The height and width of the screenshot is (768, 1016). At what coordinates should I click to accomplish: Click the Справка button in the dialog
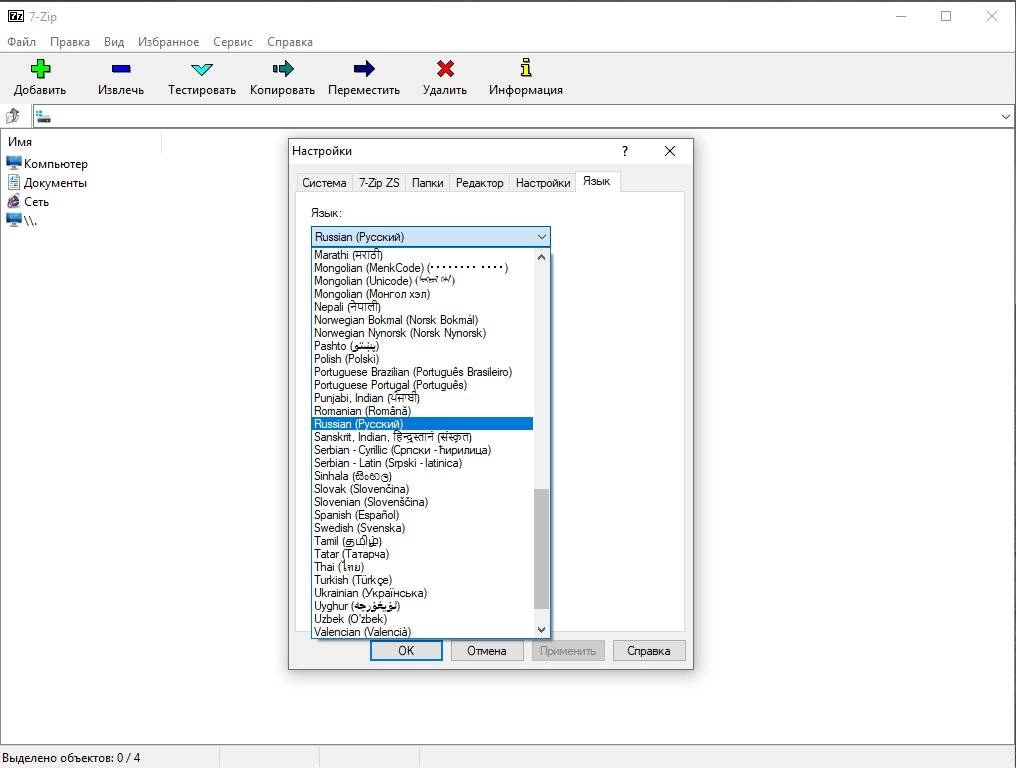coord(649,651)
